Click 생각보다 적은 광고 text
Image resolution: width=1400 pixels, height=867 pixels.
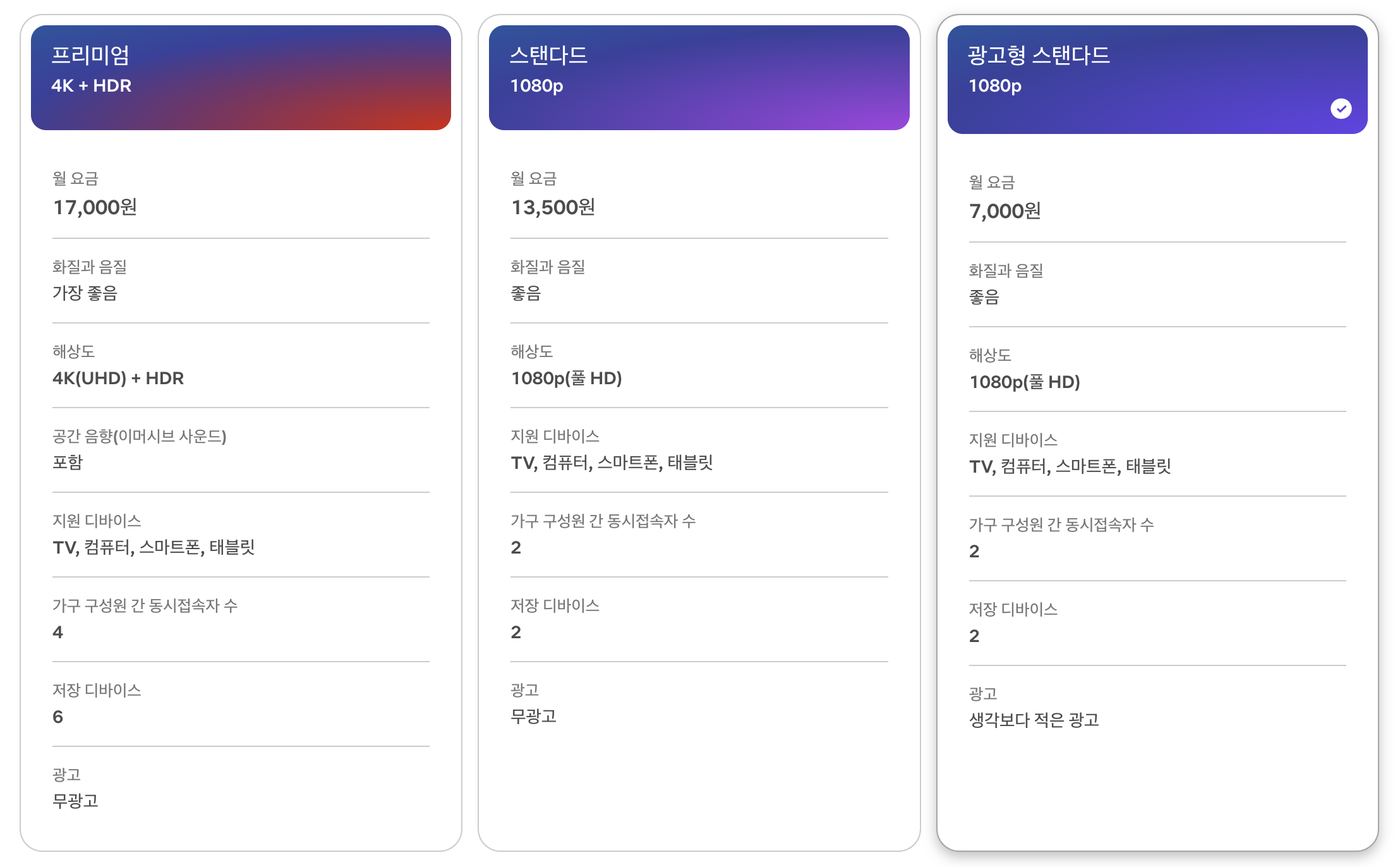(1034, 720)
